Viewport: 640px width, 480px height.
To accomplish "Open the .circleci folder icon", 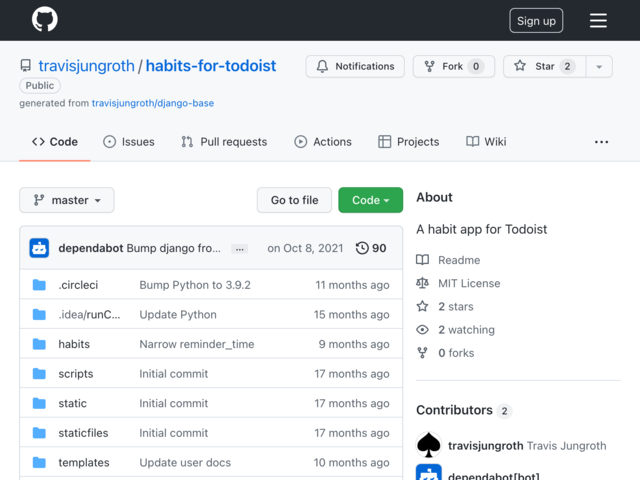I will tap(39, 284).
